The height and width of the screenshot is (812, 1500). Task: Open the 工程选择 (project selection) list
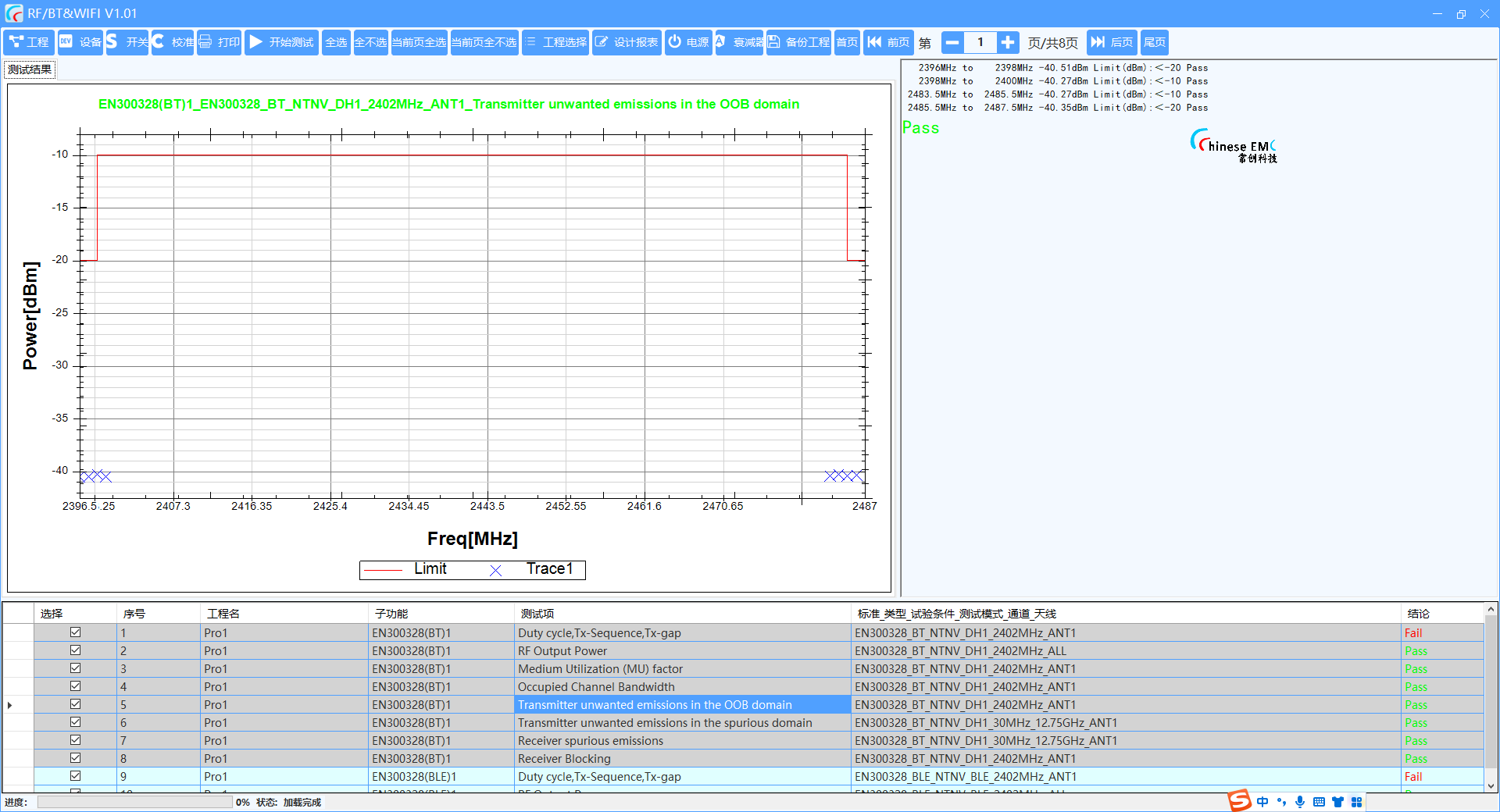[x=555, y=42]
